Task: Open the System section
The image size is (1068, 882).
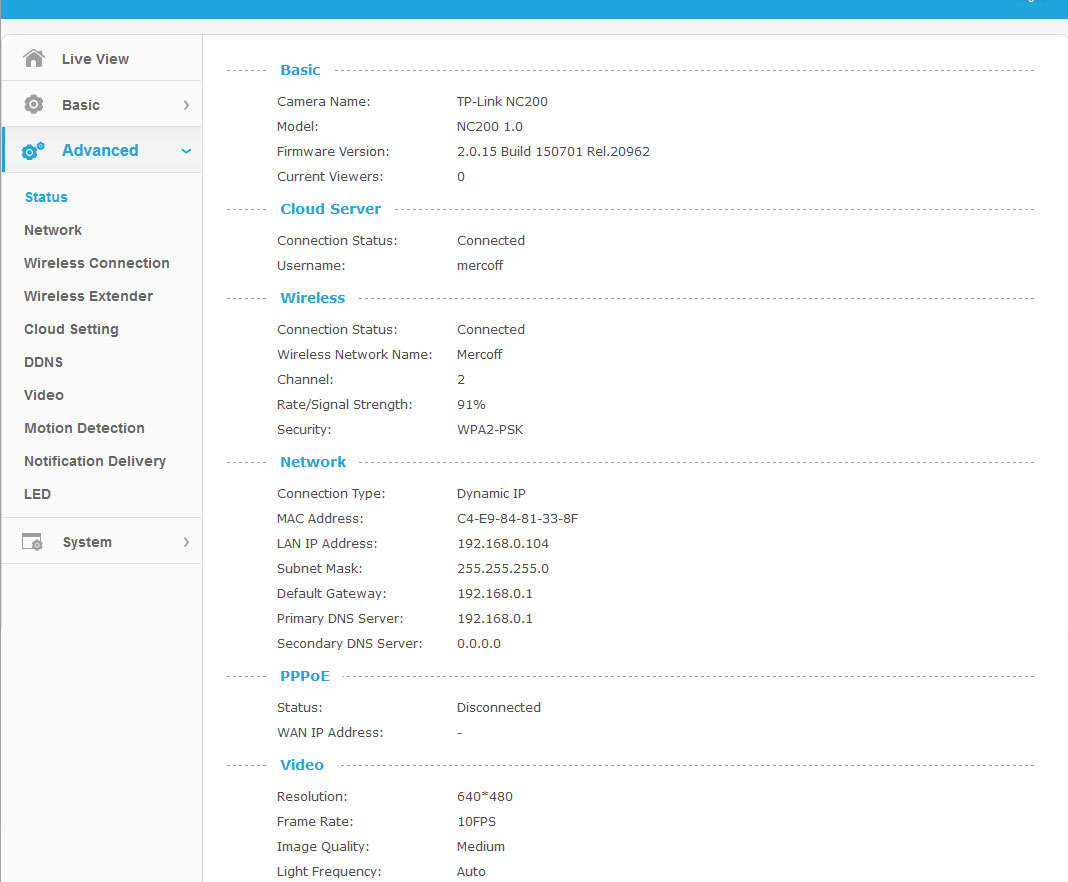Action: point(87,542)
